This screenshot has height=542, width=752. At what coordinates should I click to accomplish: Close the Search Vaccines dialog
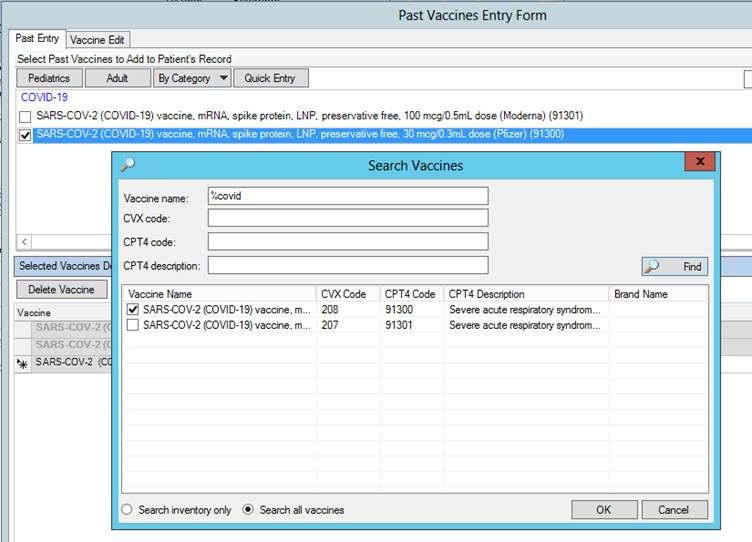tap(700, 162)
